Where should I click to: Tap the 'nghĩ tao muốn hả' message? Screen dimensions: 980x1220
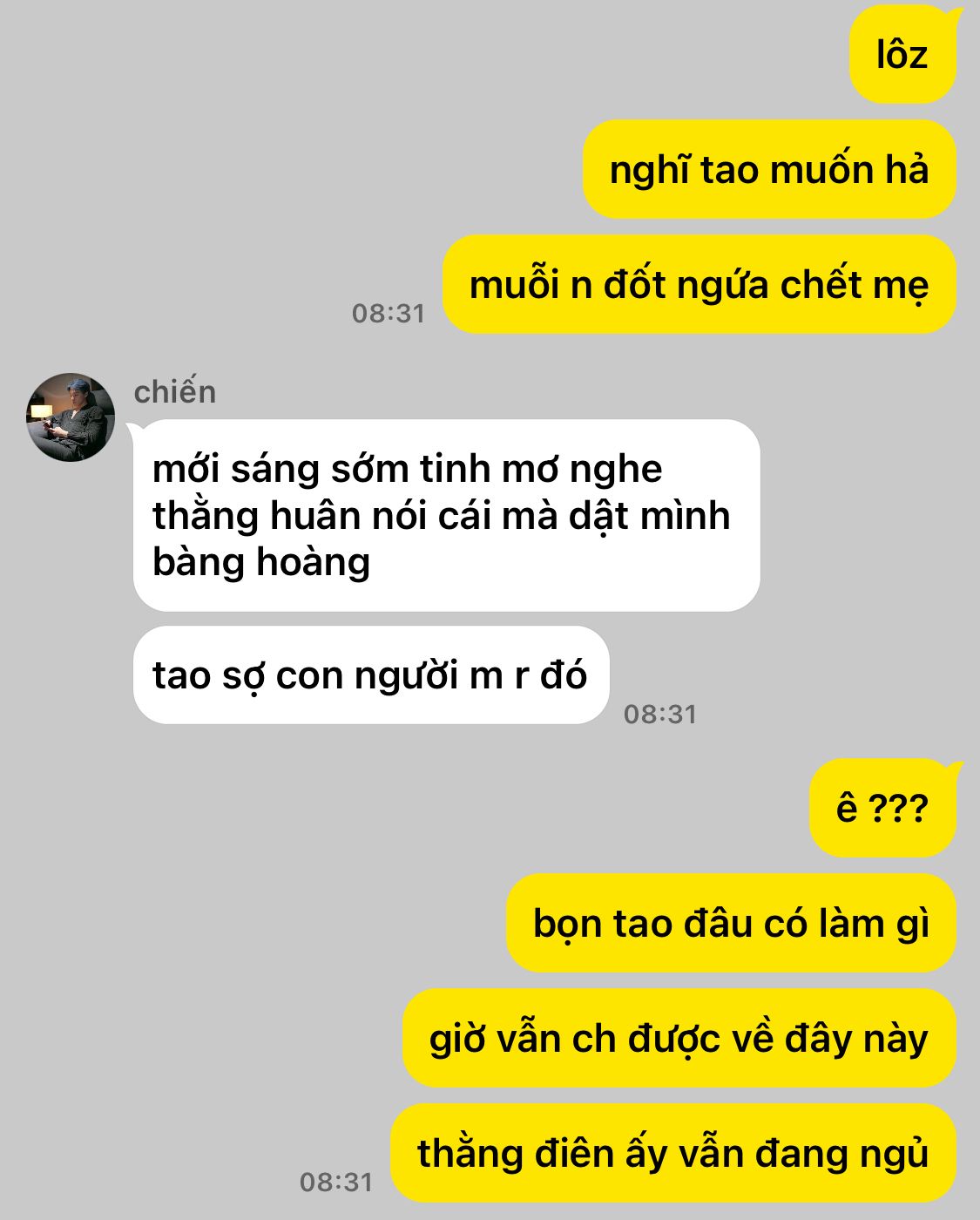(x=769, y=169)
